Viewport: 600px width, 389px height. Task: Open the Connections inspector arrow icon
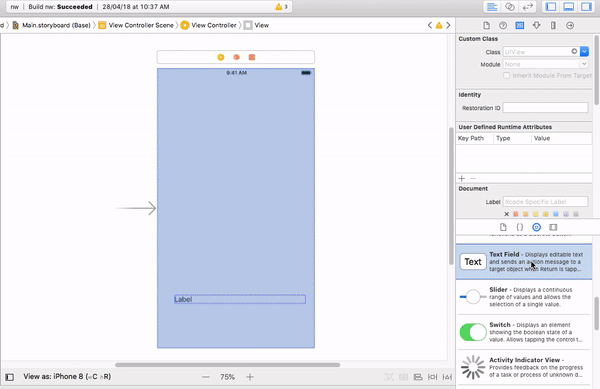pos(570,25)
